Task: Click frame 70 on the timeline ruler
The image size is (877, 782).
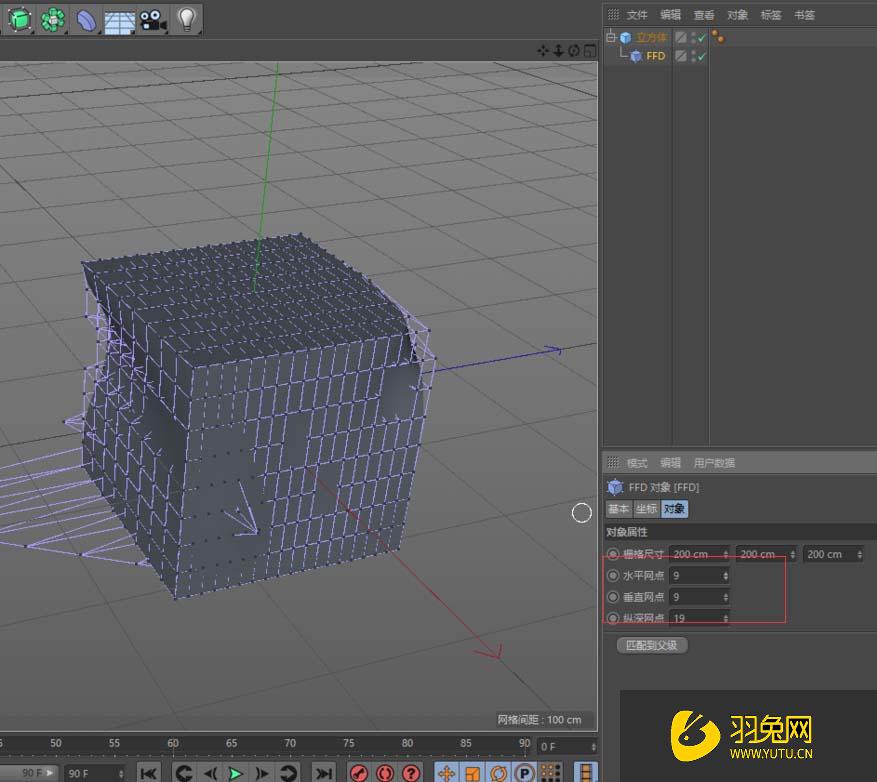Action: tap(290, 743)
